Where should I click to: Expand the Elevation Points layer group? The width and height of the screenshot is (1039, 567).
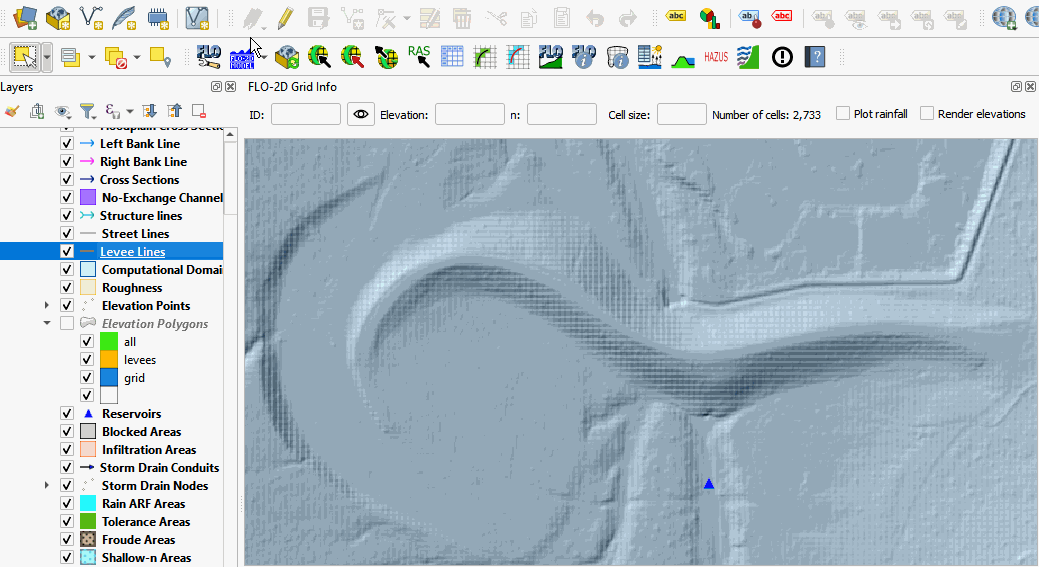pos(46,306)
